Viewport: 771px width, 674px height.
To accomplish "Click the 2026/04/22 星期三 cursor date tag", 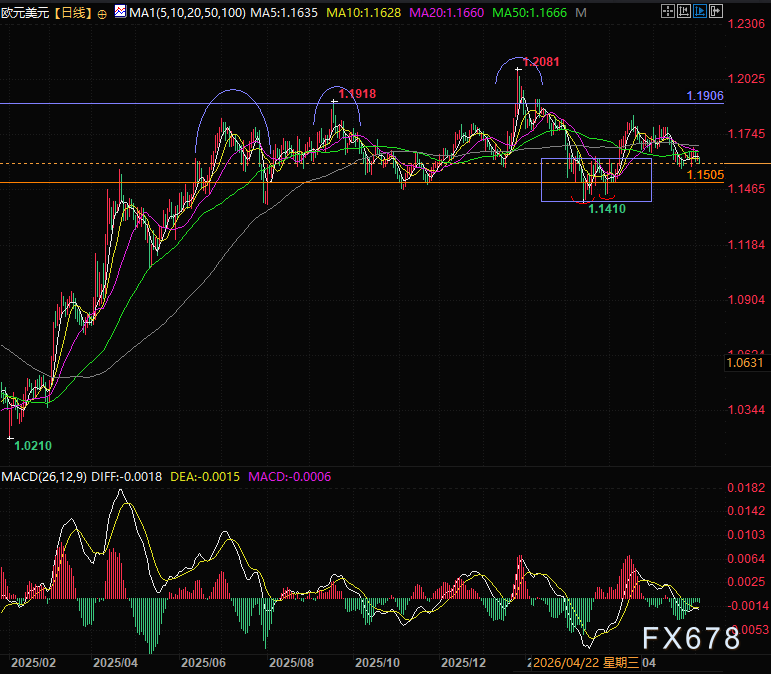I will (586, 663).
